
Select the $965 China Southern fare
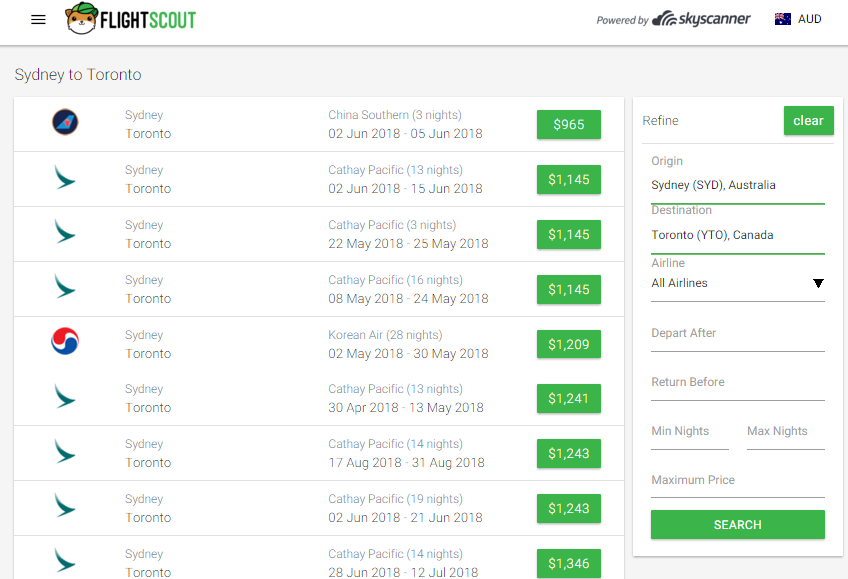tap(568, 124)
